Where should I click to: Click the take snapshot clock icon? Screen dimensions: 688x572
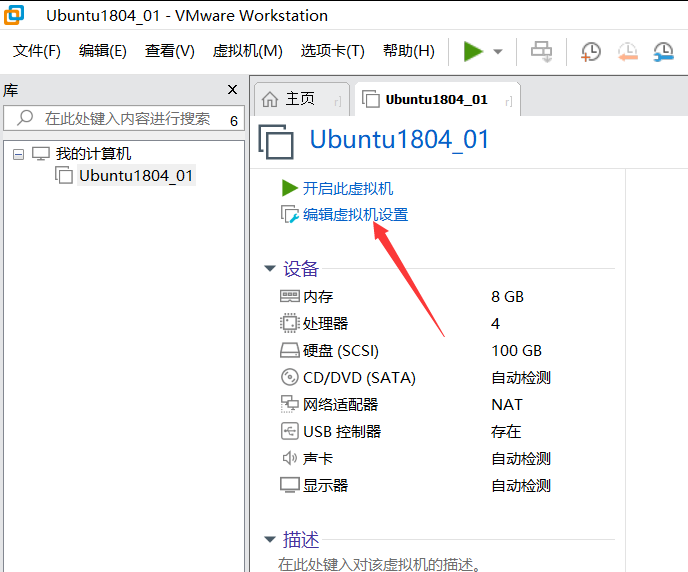(x=591, y=52)
